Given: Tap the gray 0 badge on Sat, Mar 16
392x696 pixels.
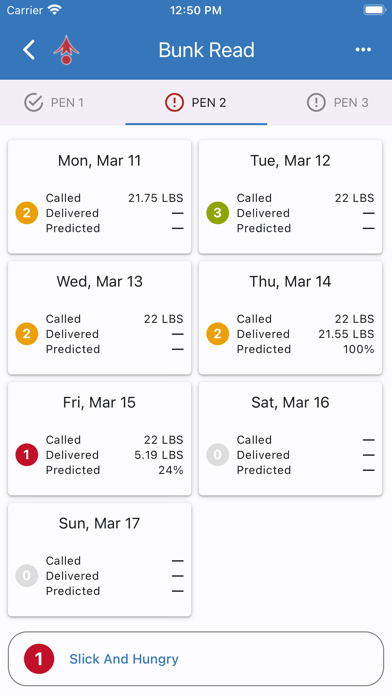Looking at the screenshot, I should (218, 455).
